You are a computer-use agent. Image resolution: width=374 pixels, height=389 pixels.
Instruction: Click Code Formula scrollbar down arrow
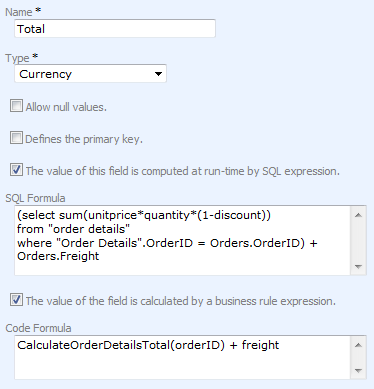point(358,370)
